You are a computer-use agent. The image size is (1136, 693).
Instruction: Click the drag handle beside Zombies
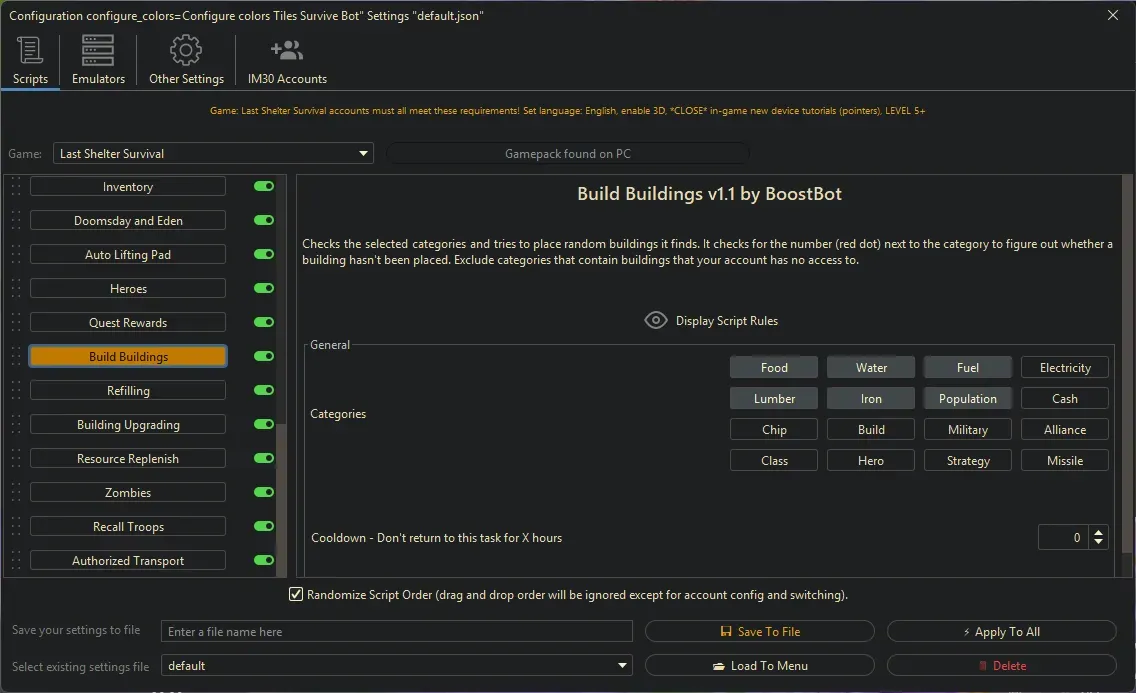(x=16, y=493)
